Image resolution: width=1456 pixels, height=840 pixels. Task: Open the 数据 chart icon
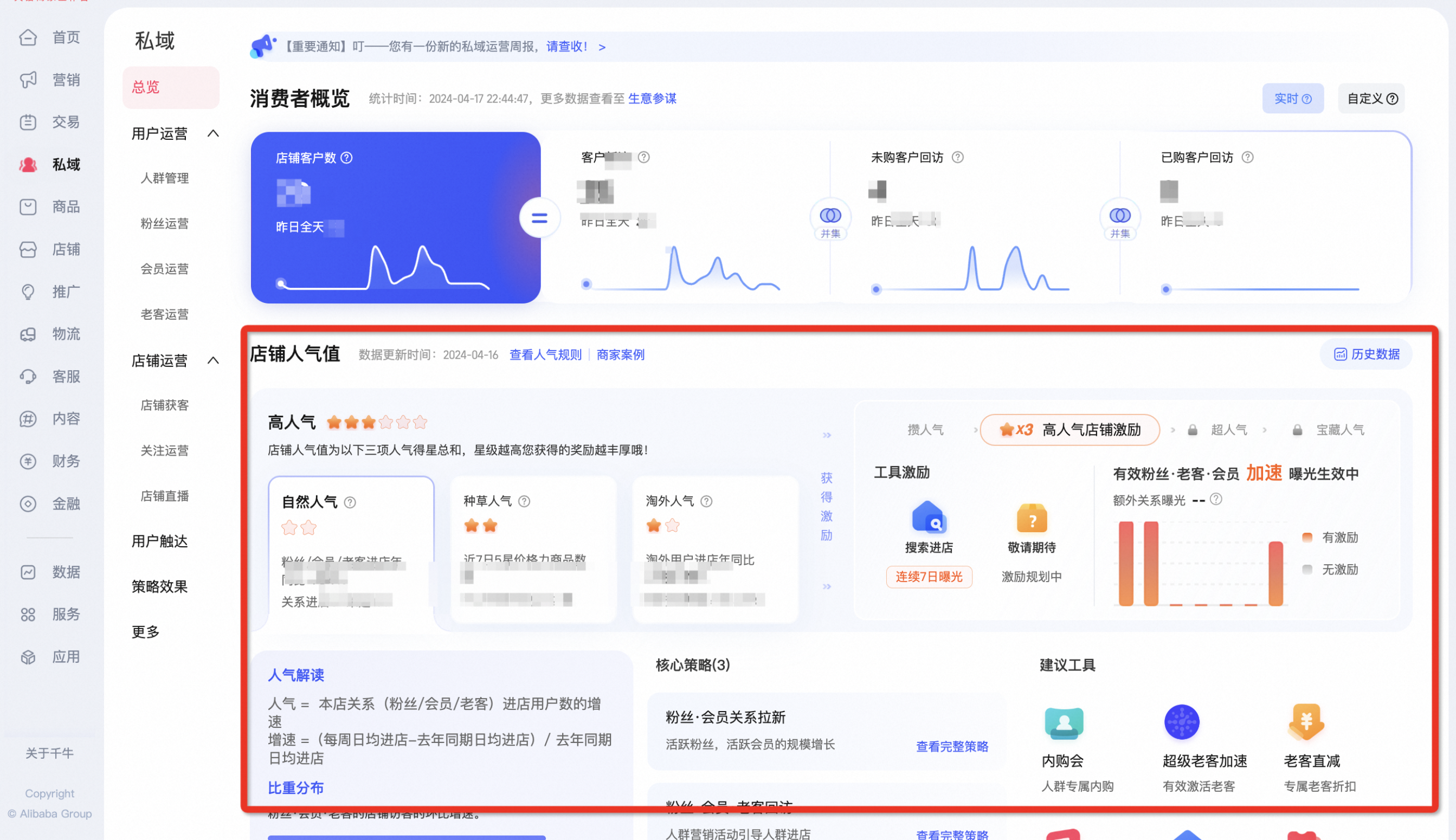pyautogui.click(x=28, y=572)
